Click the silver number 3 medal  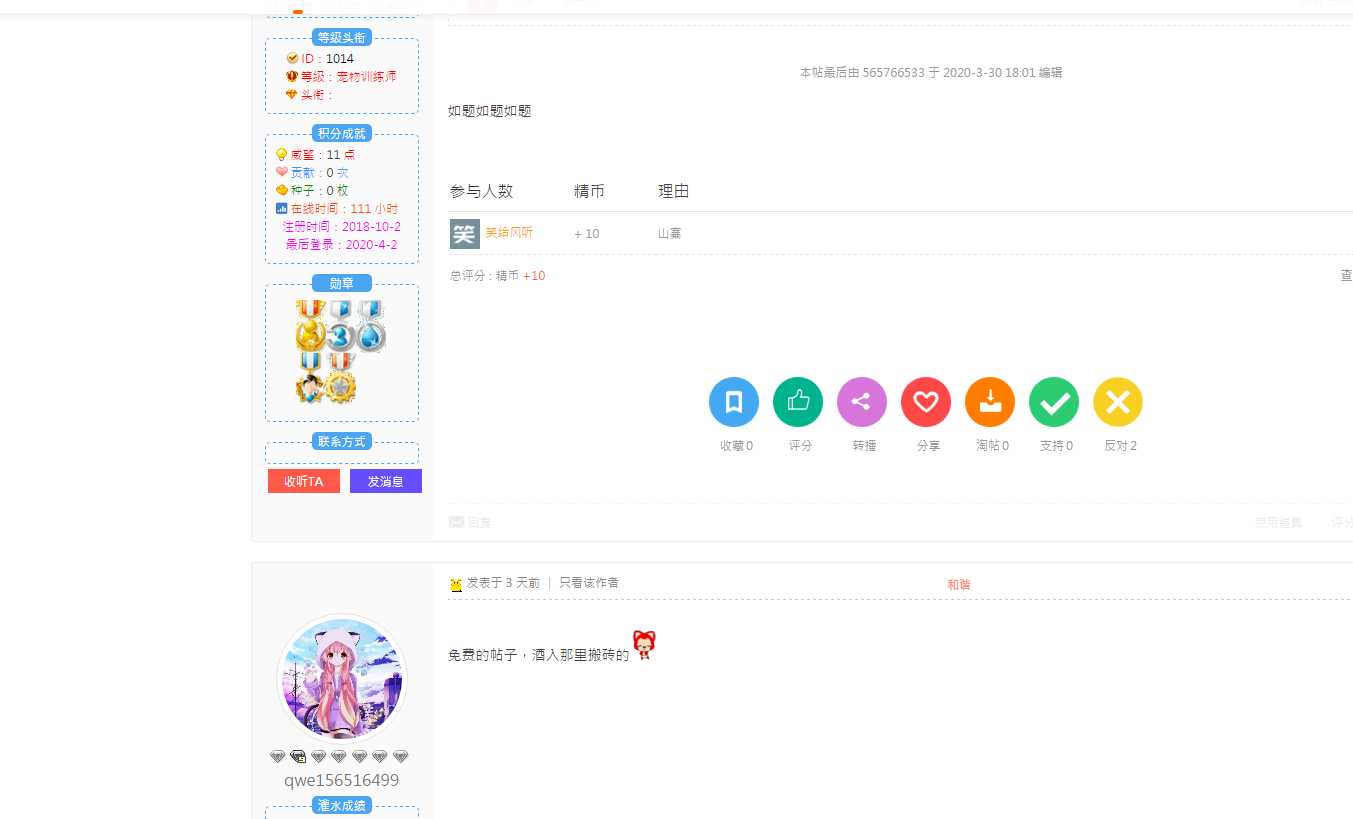(341, 326)
